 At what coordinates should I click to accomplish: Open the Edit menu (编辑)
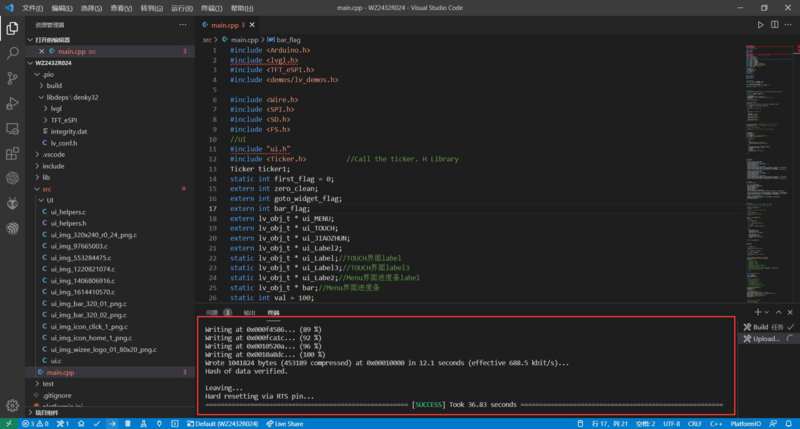(62, 8)
